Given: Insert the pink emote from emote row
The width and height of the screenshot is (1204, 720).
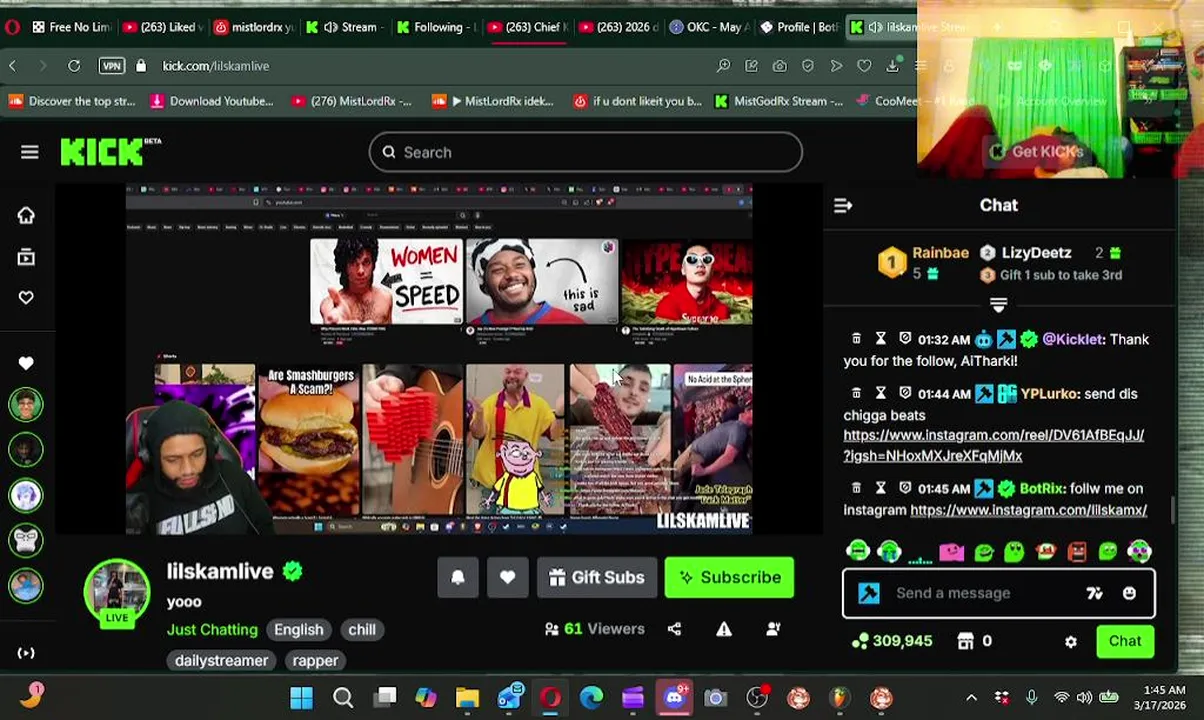Looking at the screenshot, I should pyautogui.click(x=951, y=551).
